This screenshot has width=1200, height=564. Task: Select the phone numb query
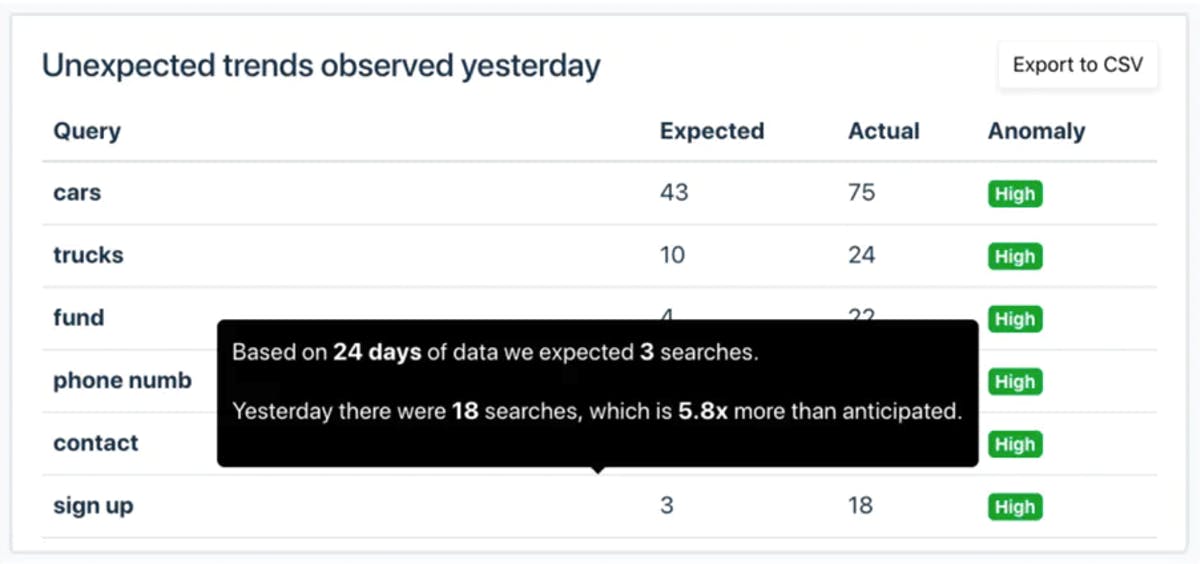tap(122, 381)
